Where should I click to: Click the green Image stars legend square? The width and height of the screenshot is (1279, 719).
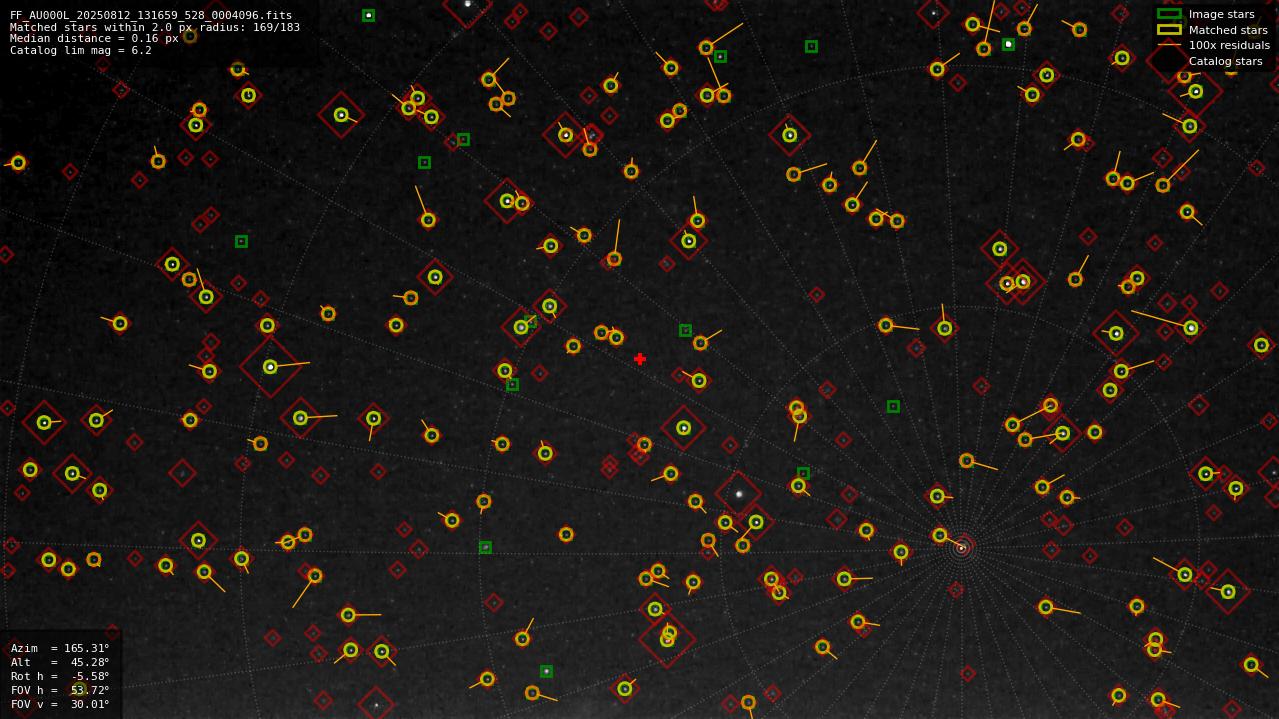click(1169, 14)
